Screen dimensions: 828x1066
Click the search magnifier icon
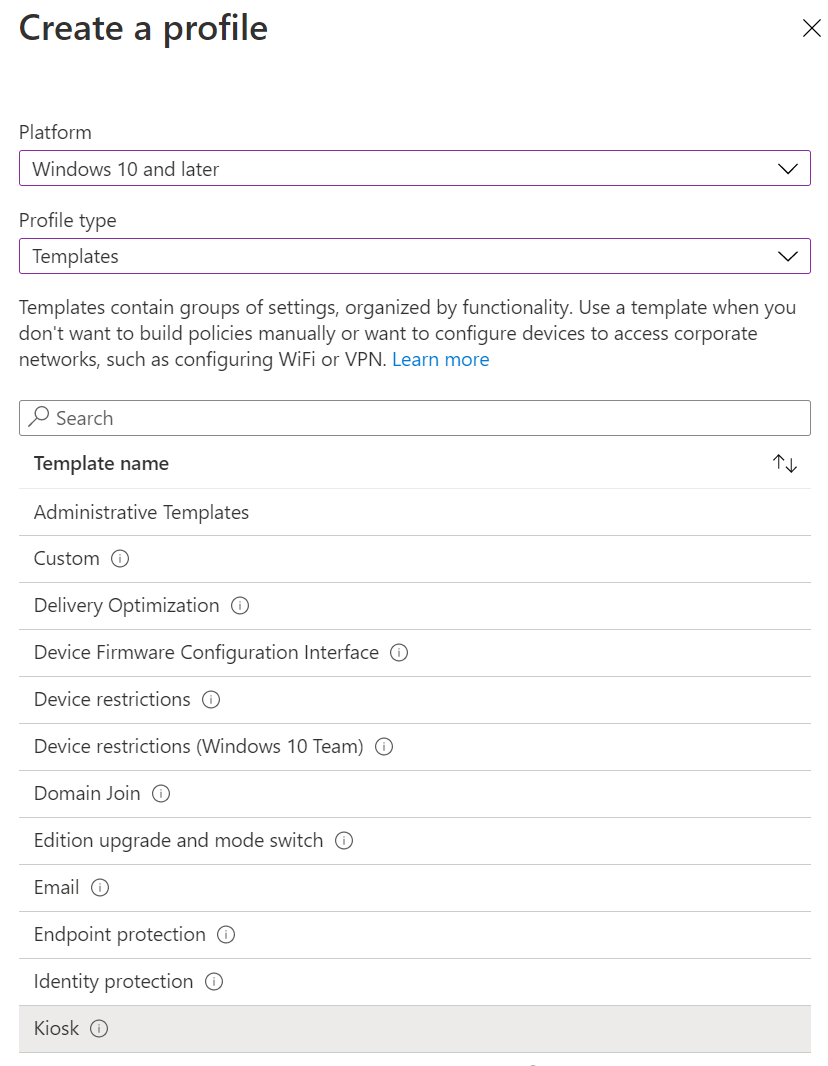pyautogui.click(x=37, y=417)
